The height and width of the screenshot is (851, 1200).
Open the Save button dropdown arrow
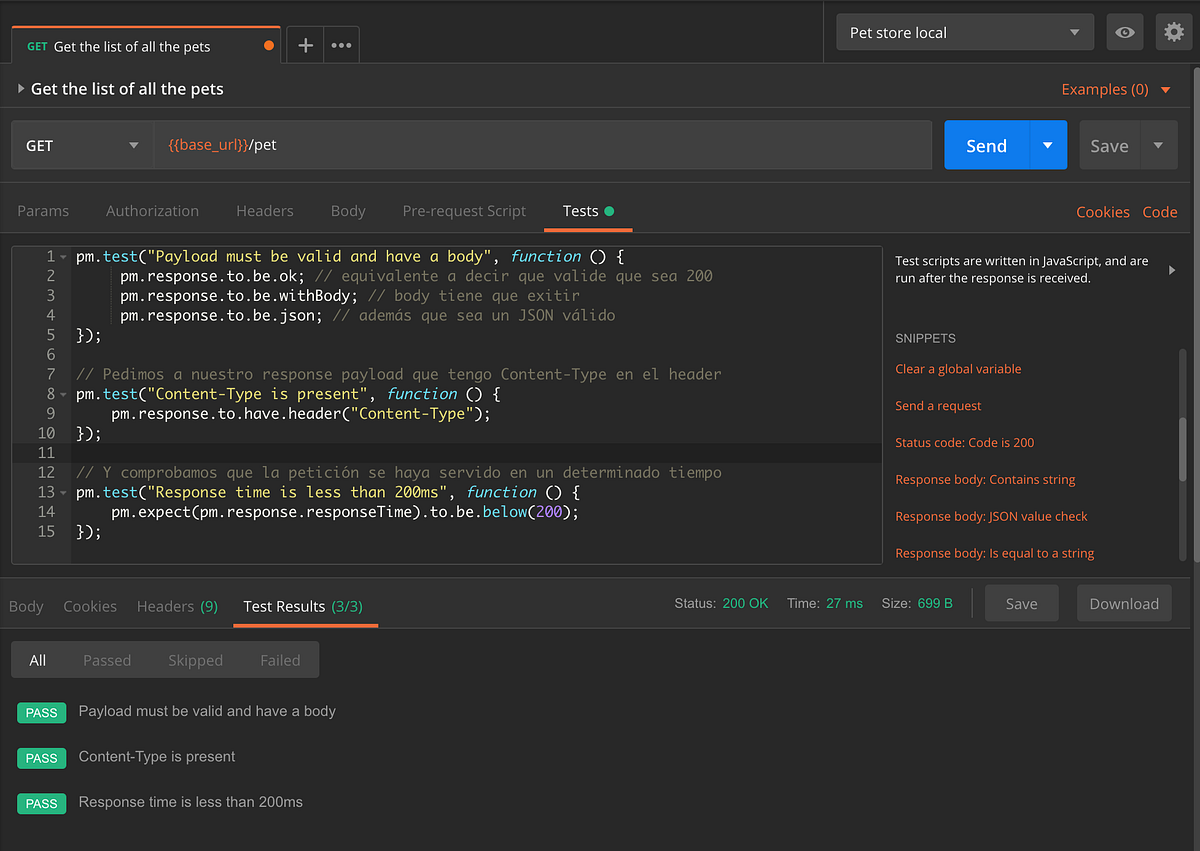click(1158, 144)
